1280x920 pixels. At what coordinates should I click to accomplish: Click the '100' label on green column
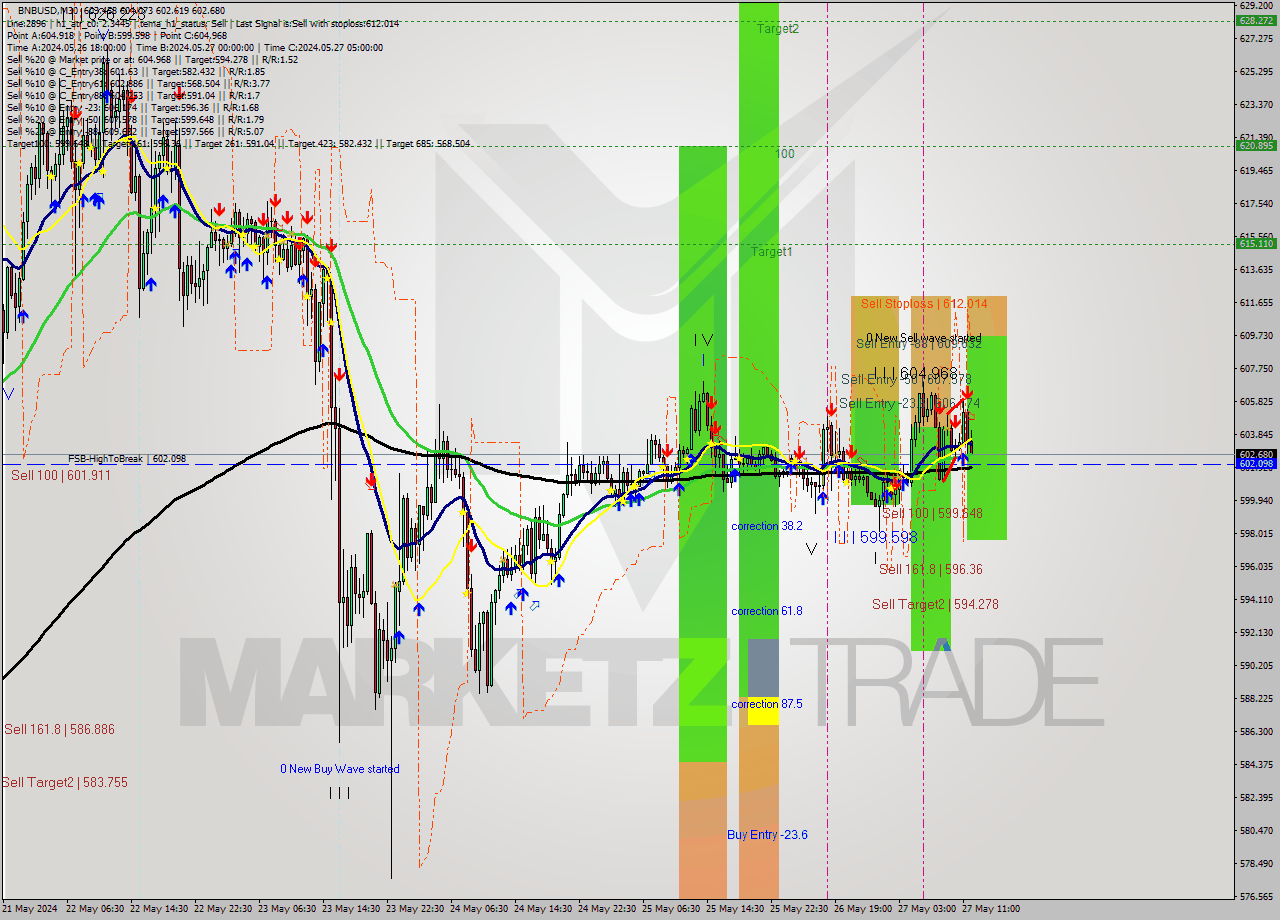click(785, 154)
